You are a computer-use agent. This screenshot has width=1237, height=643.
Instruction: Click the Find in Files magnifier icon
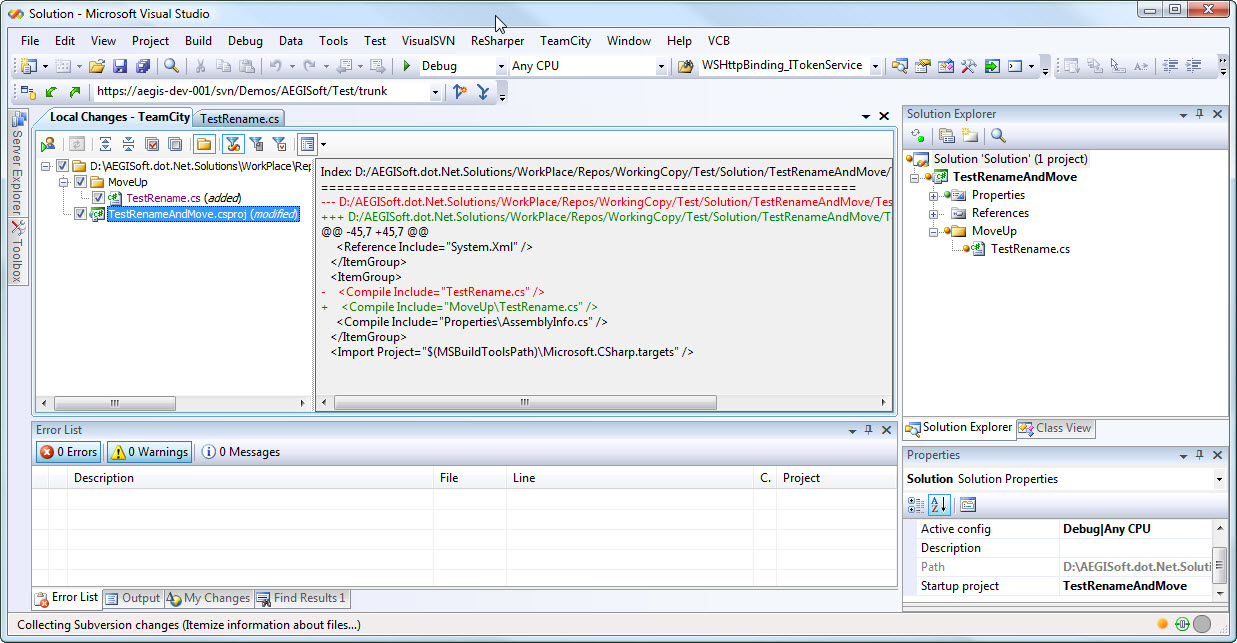171,66
